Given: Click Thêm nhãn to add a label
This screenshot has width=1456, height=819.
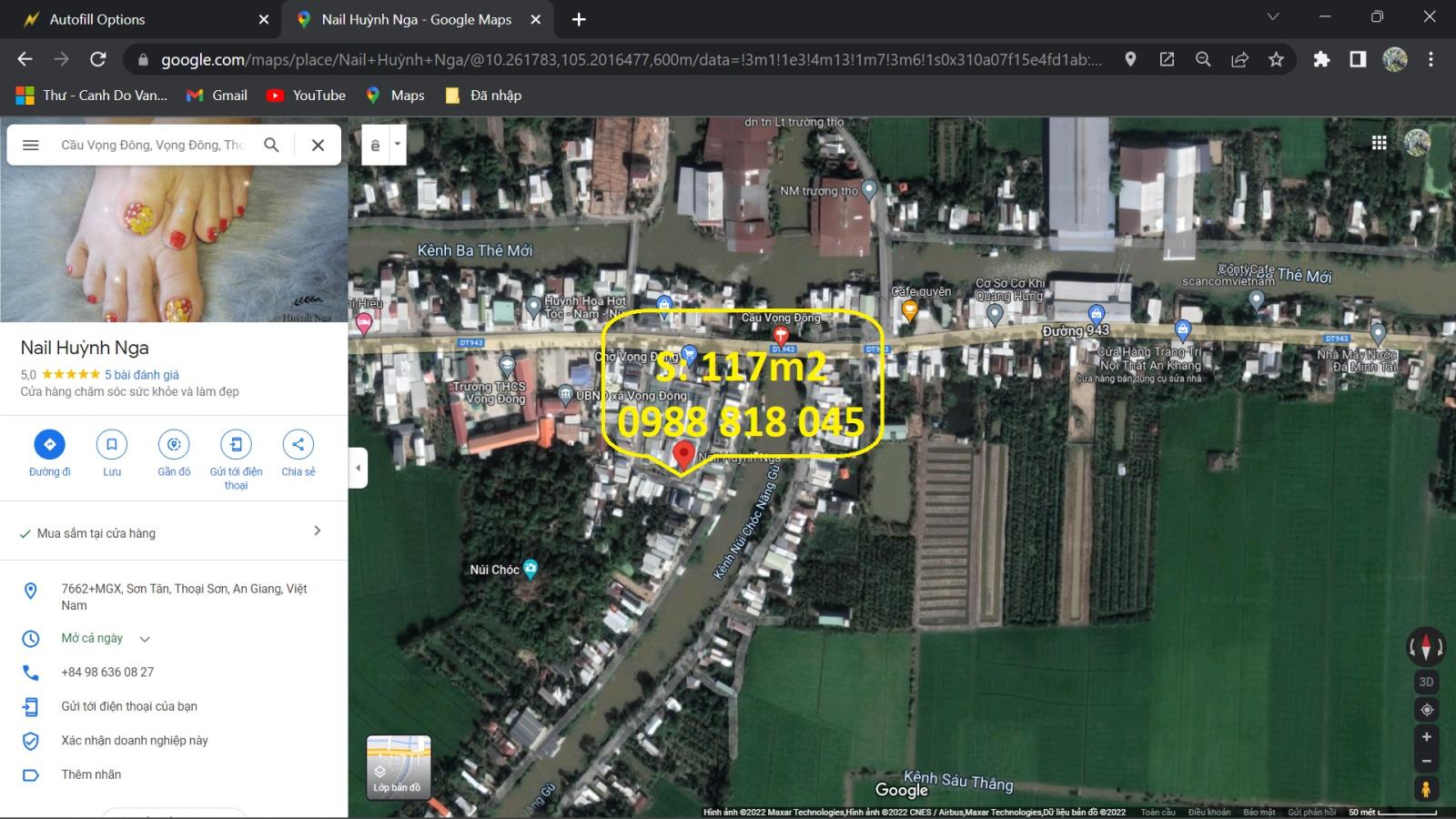Looking at the screenshot, I should (x=91, y=774).
